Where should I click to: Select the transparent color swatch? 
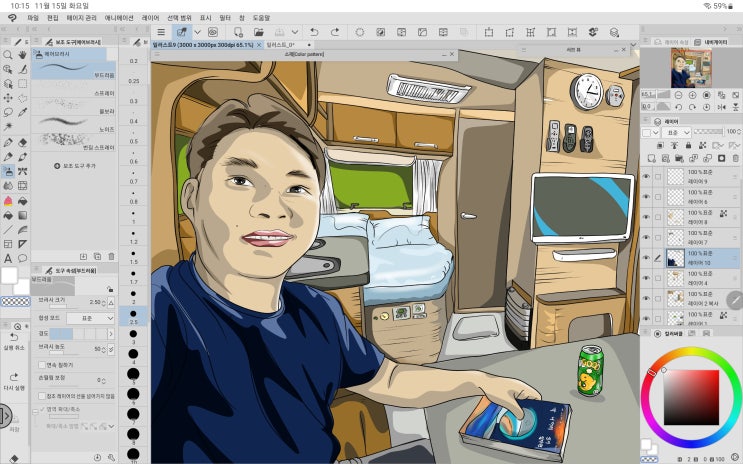tap(16, 301)
